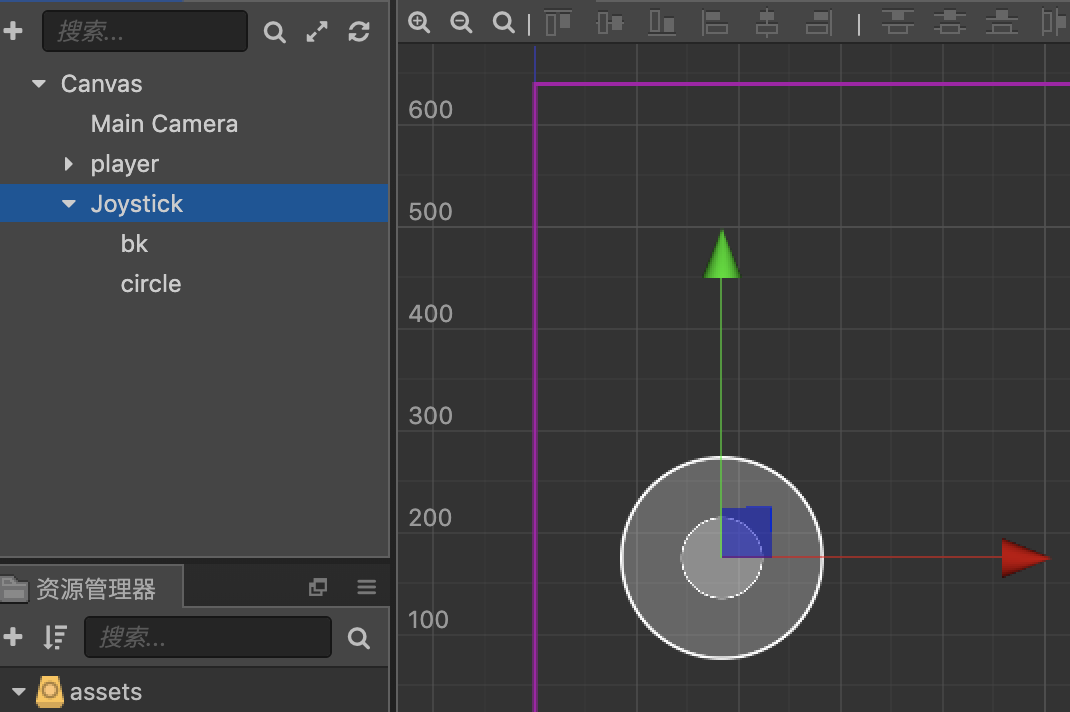Zoom in the scene view
This screenshot has width=1070, height=712.
(419, 23)
